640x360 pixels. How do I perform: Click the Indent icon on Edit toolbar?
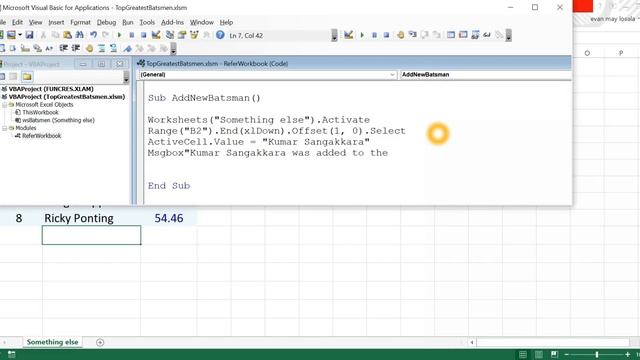[64, 49]
